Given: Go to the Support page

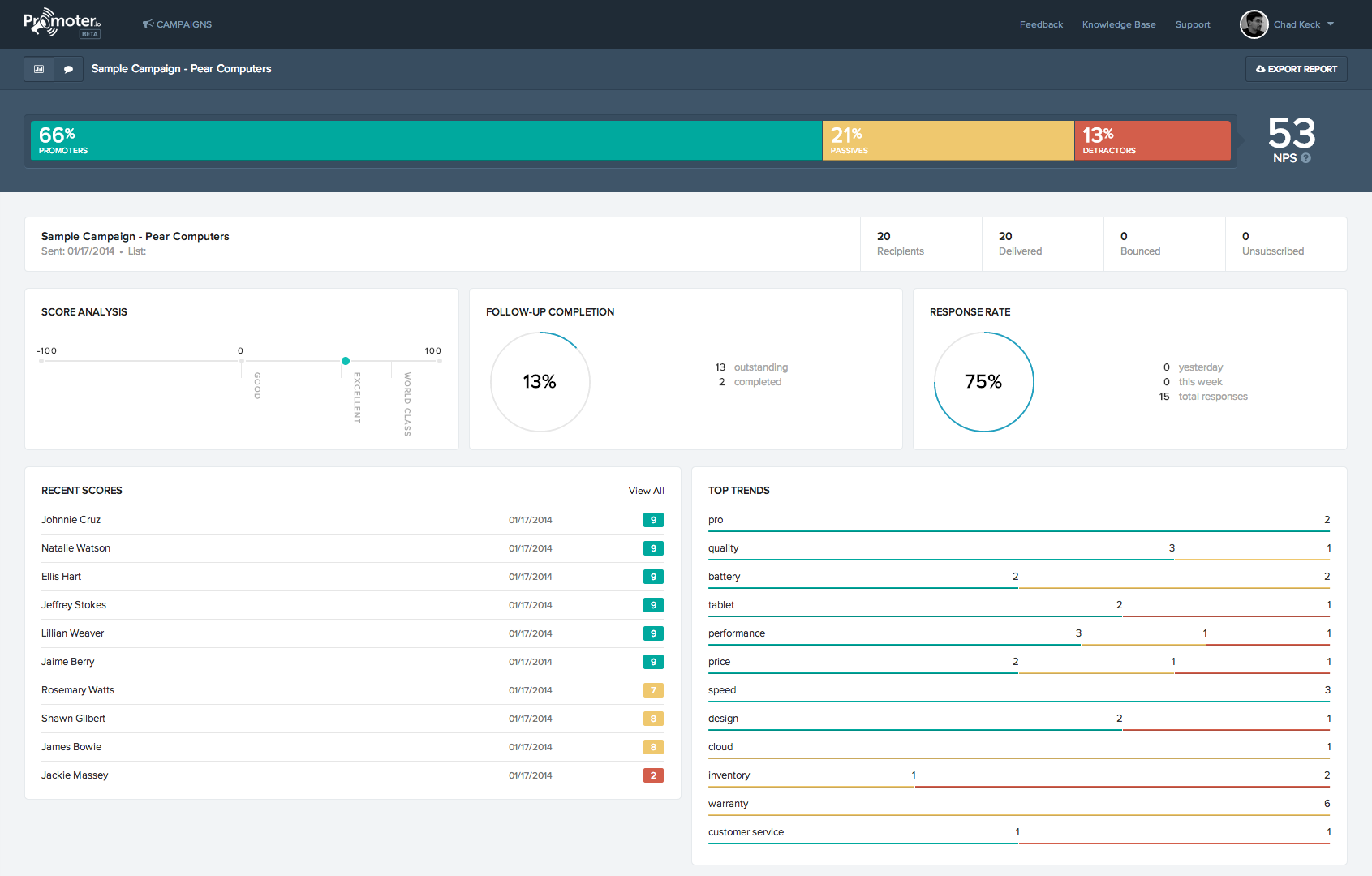Looking at the screenshot, I should pos(1193,24).
